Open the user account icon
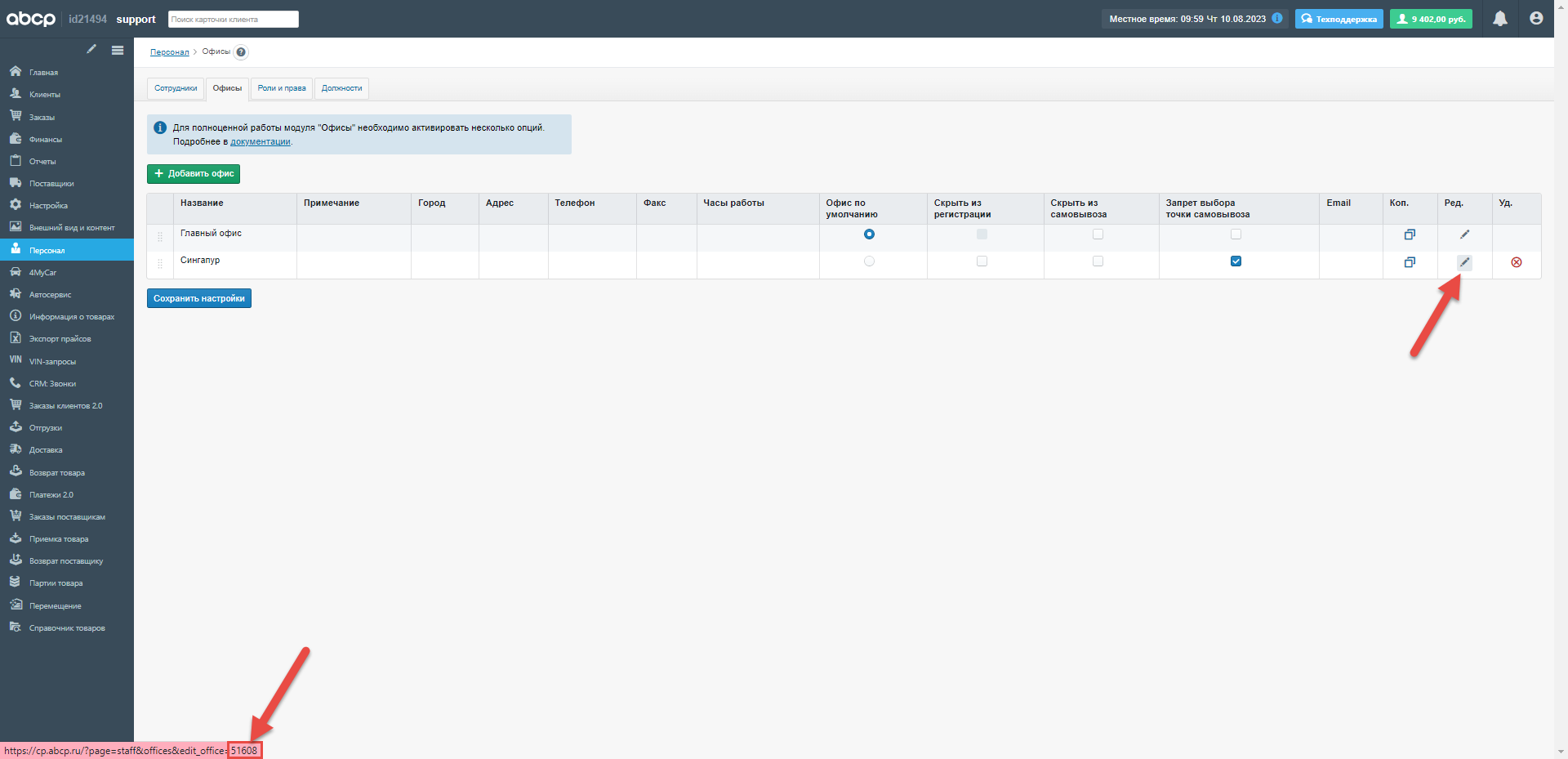The width and height of the screenshot is (1568, 759). 1536,18
